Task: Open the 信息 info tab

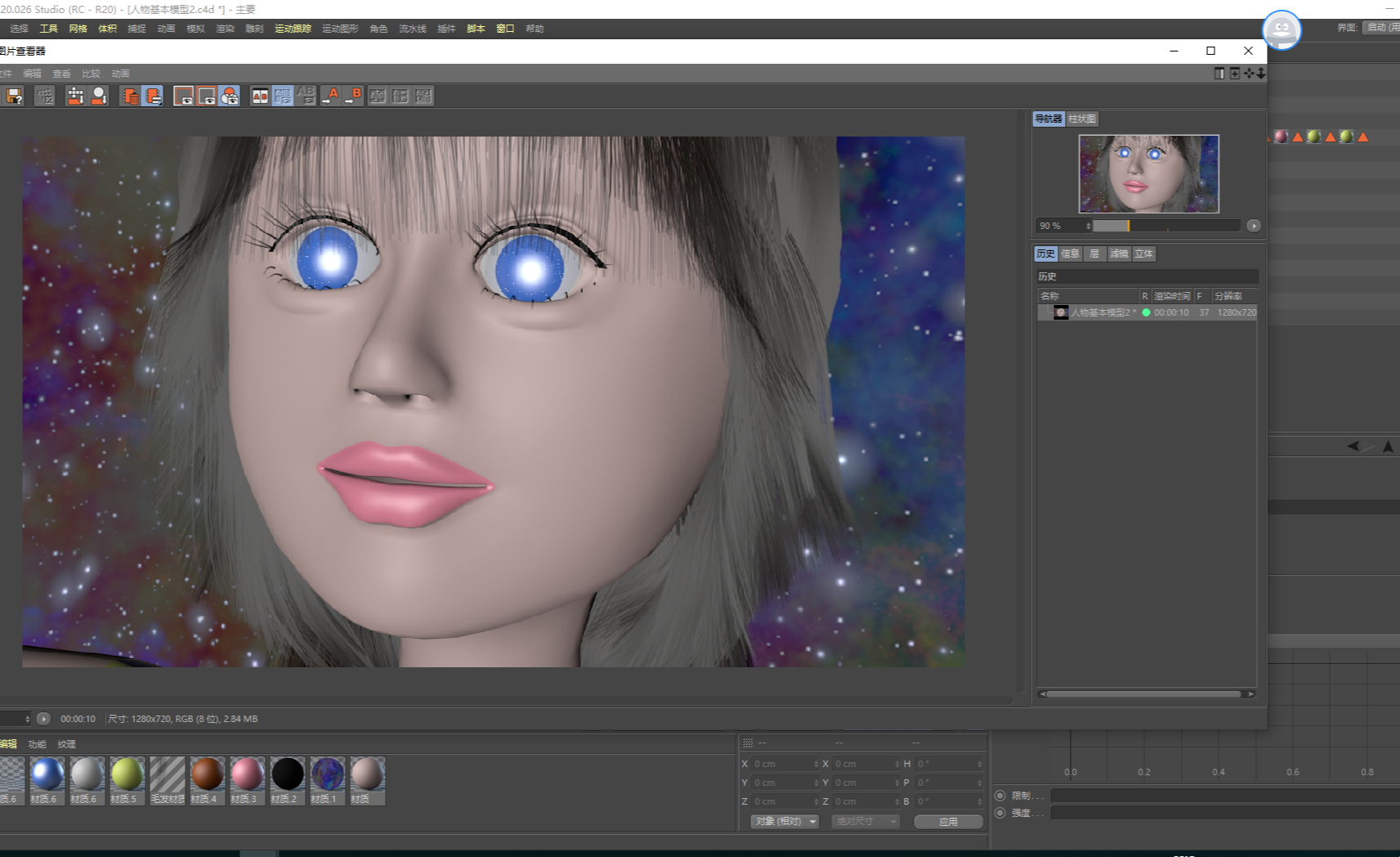Action: click(1070, 254)
